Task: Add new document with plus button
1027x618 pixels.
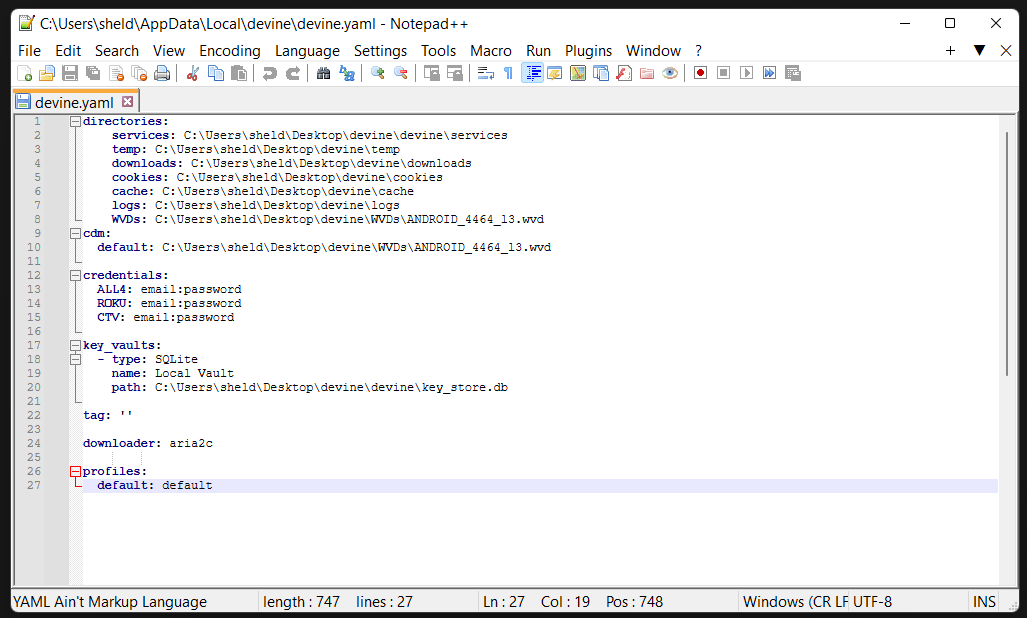Action: (x=950, y=50)
